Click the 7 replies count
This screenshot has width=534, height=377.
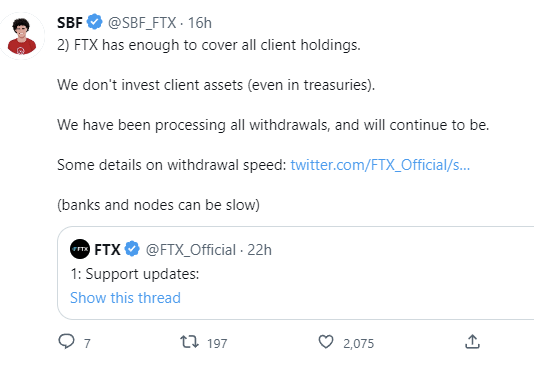tap(87, 344)
